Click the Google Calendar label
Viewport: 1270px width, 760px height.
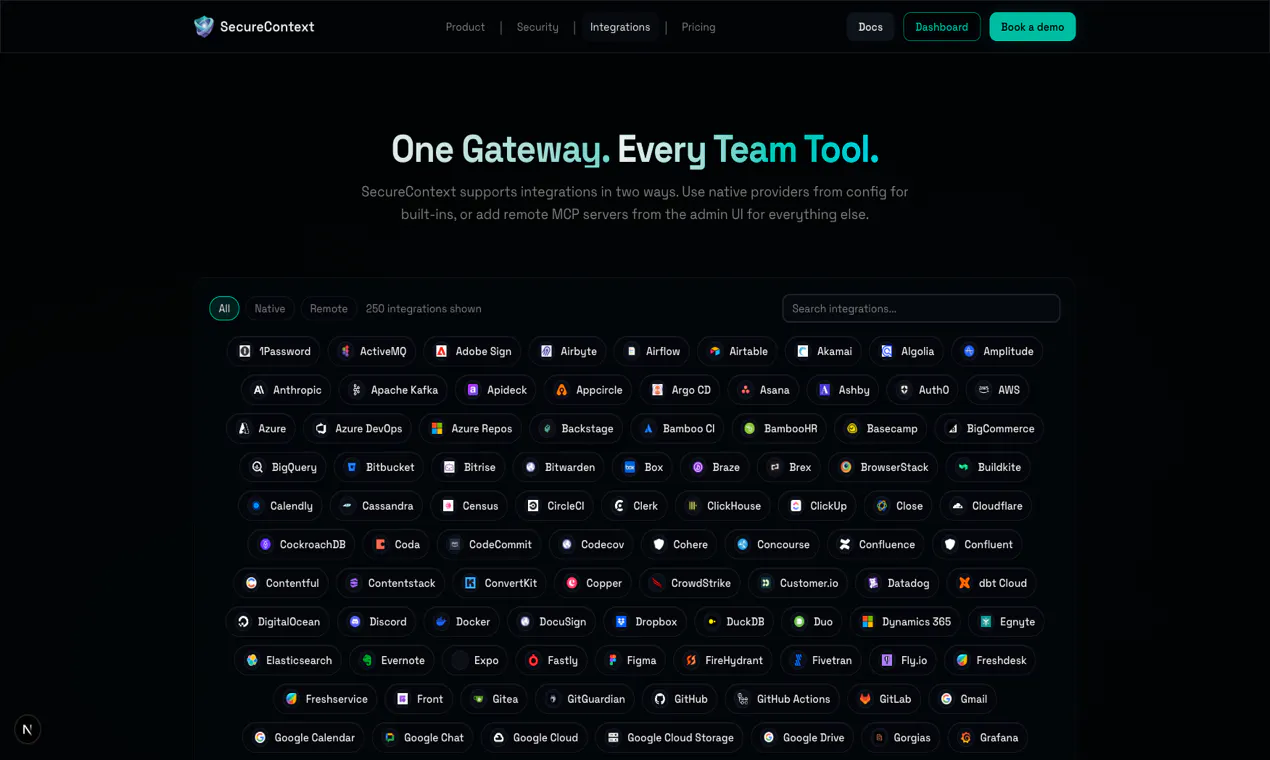click(315, 738)
